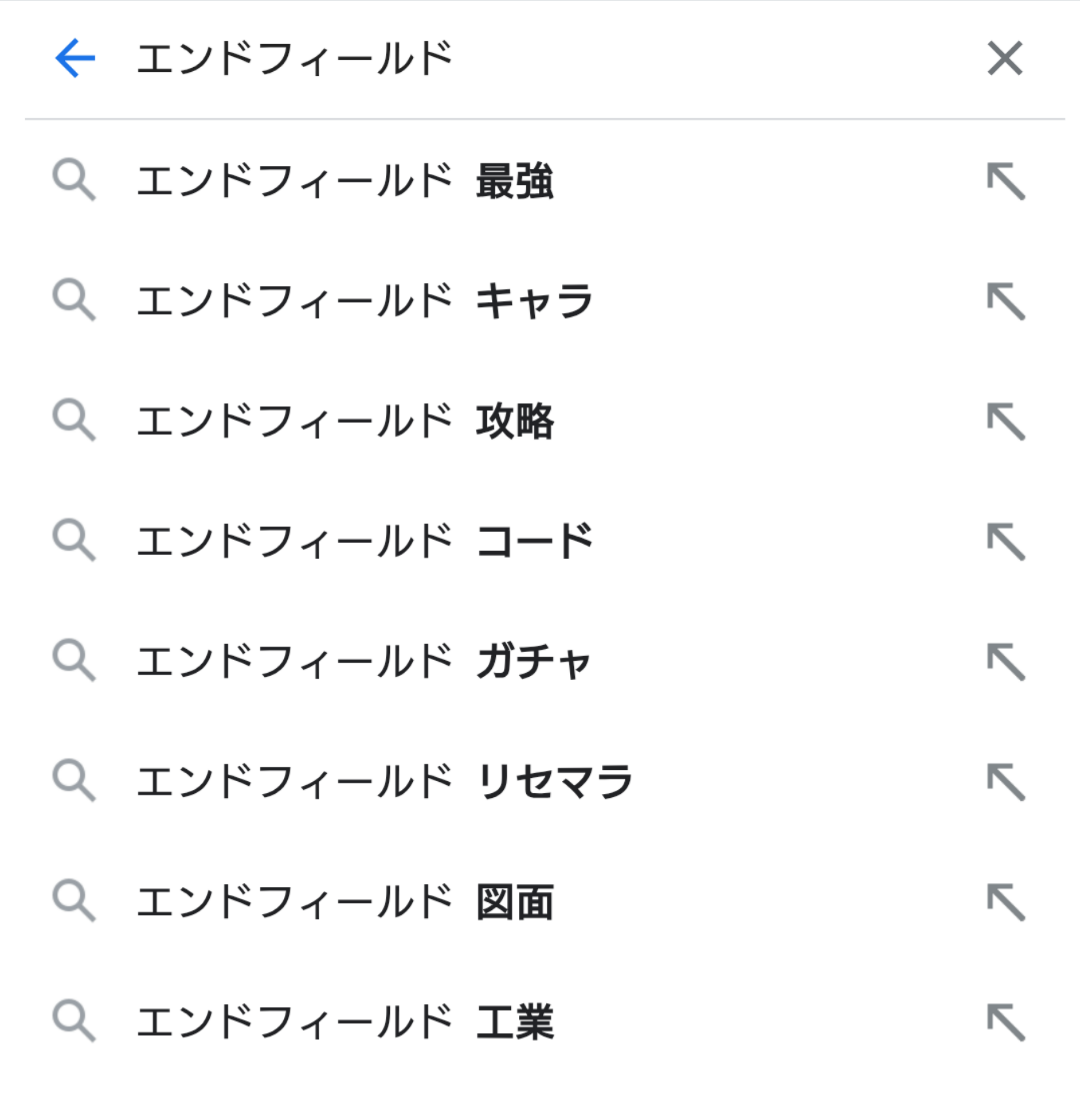Pick the エンドフィールド ガチャ suggestion
Image resolution: width=1080 pixels, height=1109 pixels.
click(365, 662)
